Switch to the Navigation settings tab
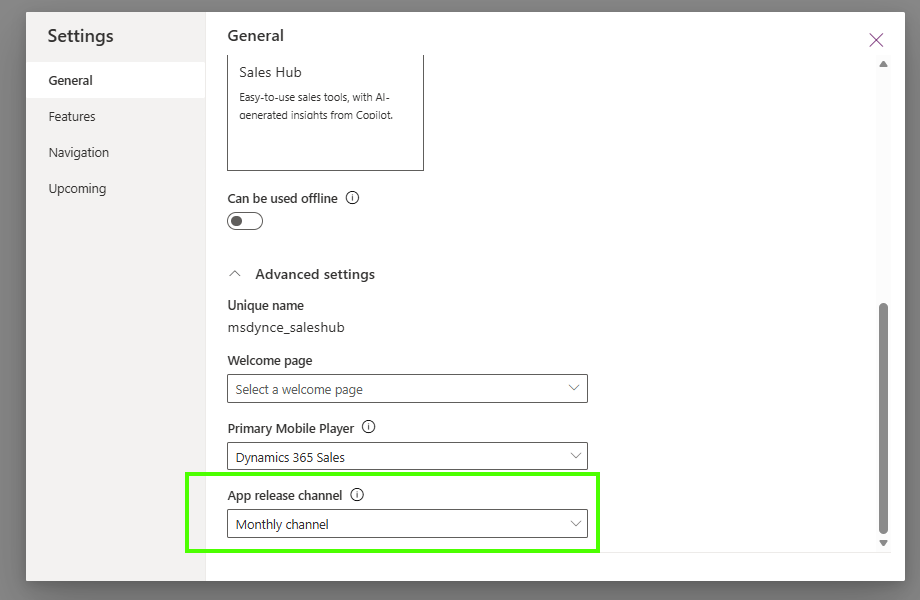Screen dimensions: 920x600 click(x=79, y=153)
